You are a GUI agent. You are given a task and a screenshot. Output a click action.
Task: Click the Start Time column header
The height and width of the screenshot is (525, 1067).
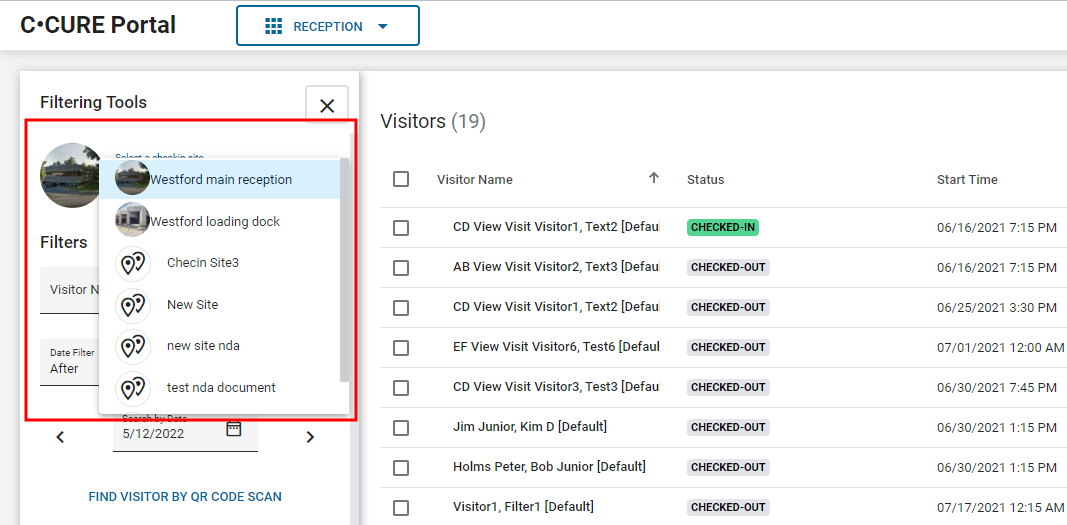[967, 180]
